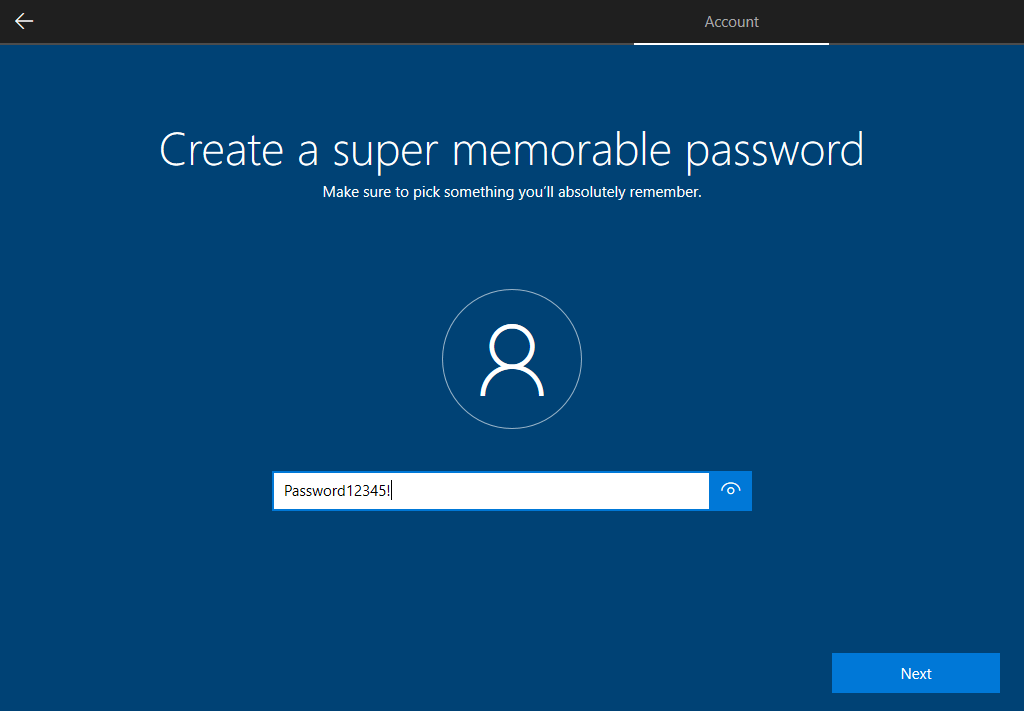Click into the password input field
The height and width of the screenshot is (711, 1024).
coord(491,490)
